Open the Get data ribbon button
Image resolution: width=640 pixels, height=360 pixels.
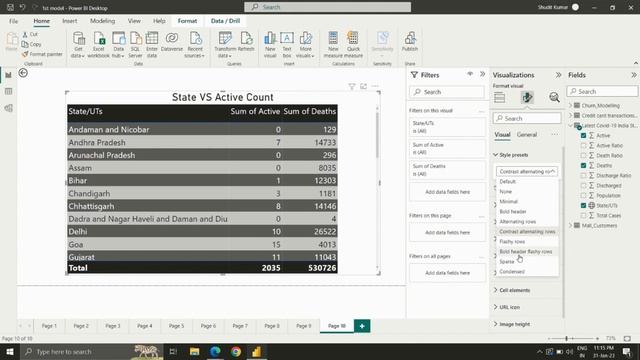pos(78,44)
